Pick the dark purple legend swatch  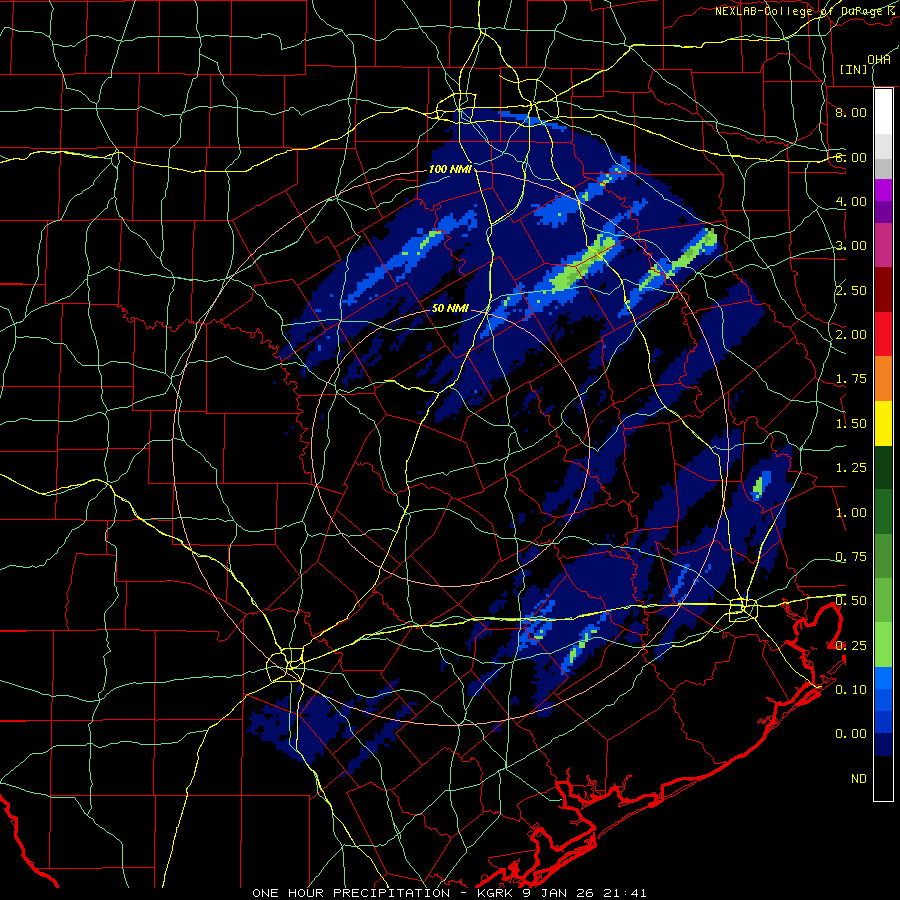click(883, 212)
